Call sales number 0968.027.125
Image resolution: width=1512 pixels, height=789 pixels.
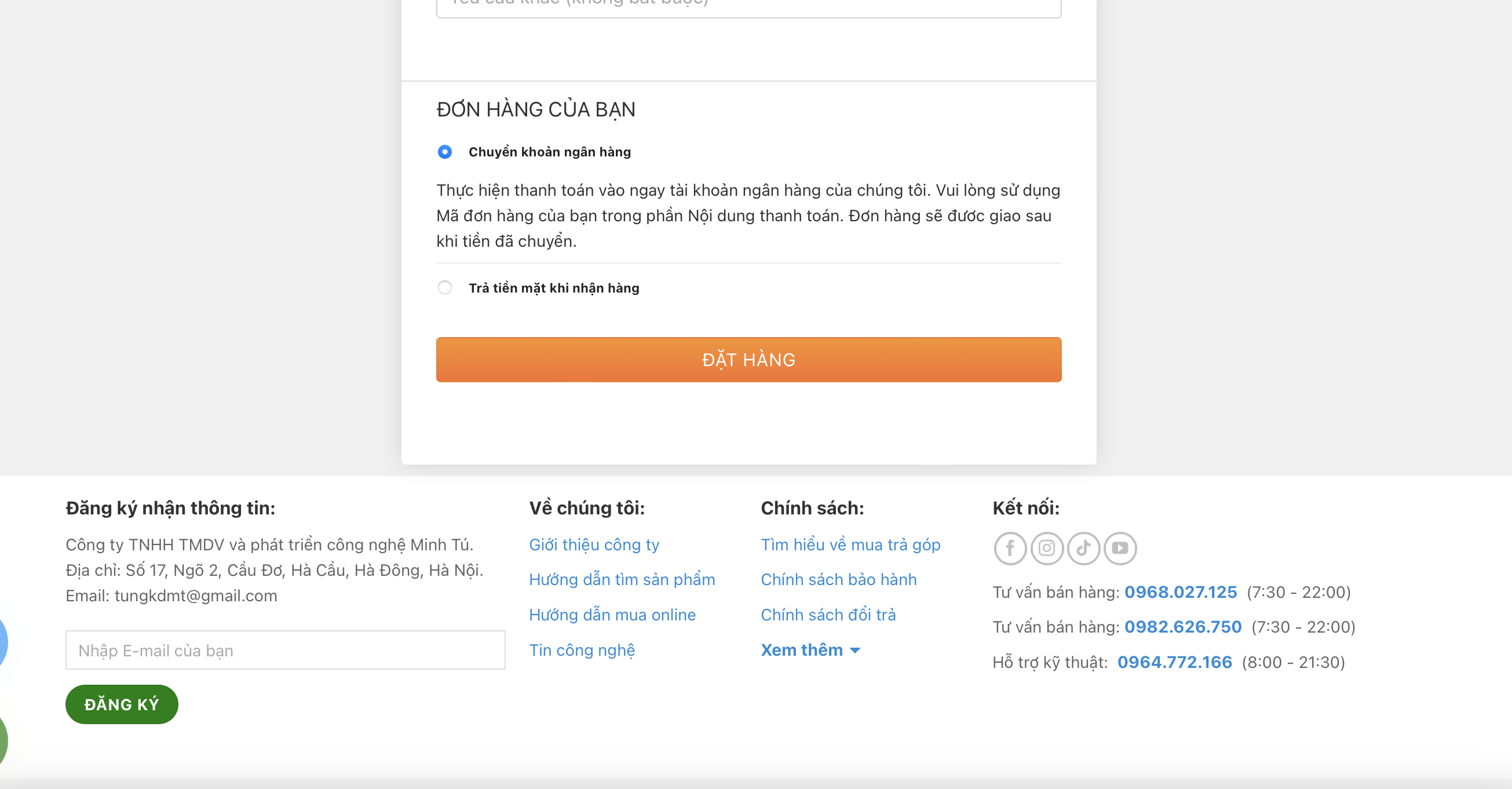point(1181,592)
